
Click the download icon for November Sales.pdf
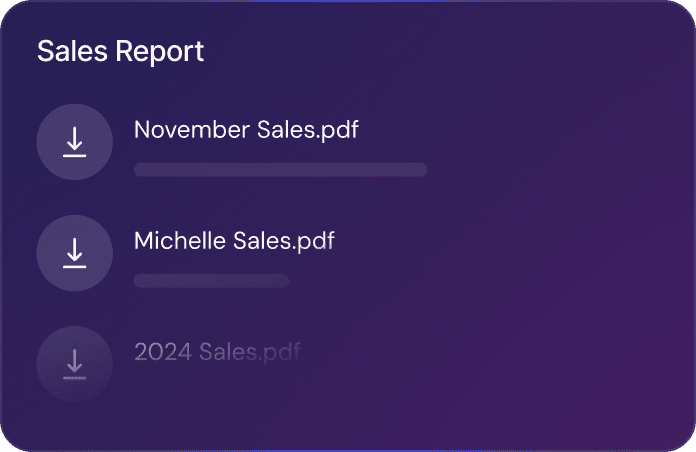click(x=74, y=142)
